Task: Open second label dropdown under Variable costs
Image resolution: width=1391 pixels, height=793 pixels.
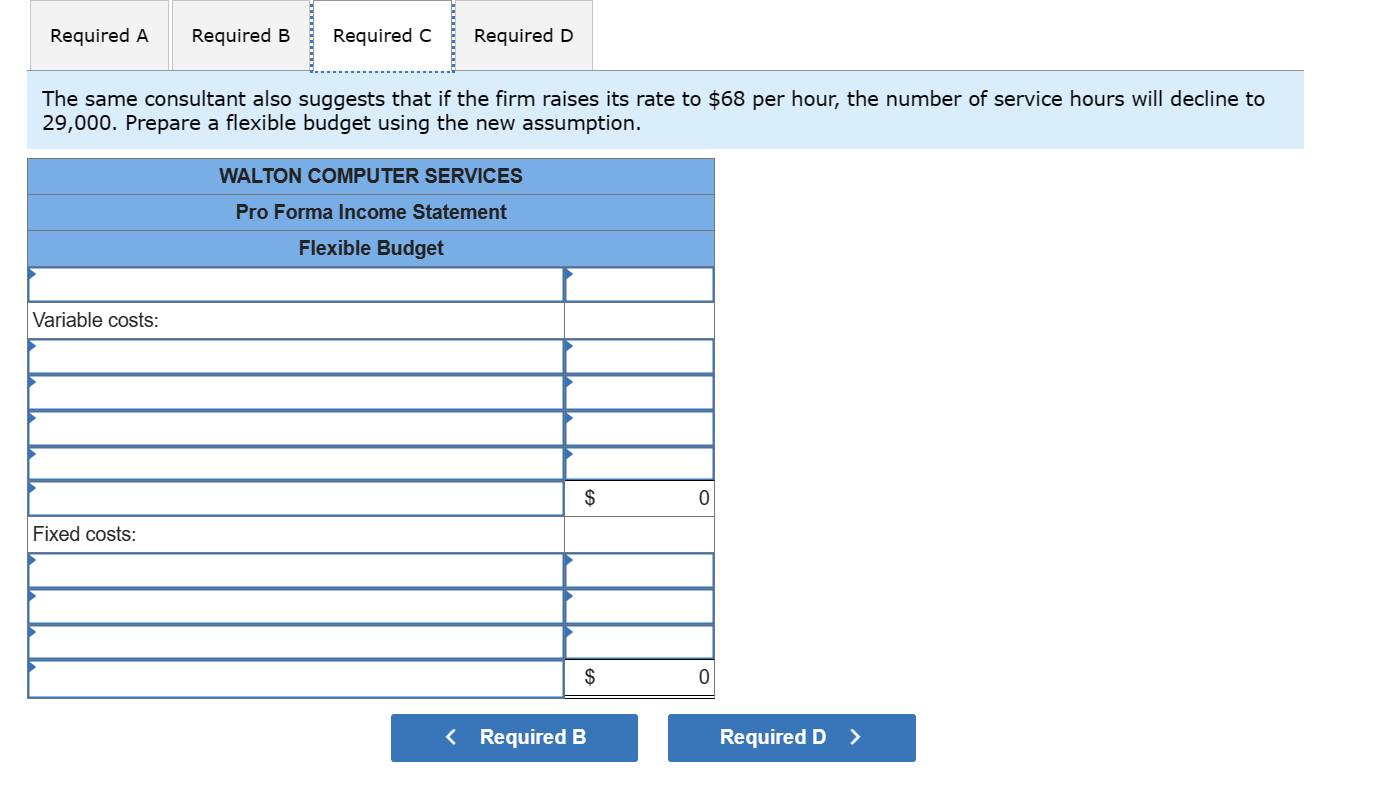Action: click(x=296, y=392)
